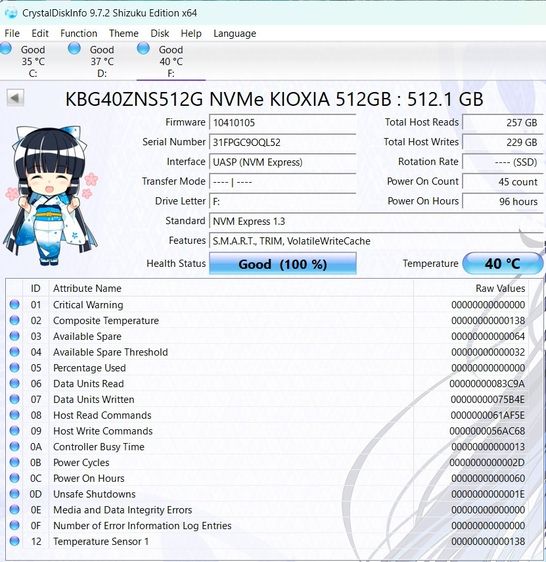Click Power On Count value 45 count

(503, 182)
